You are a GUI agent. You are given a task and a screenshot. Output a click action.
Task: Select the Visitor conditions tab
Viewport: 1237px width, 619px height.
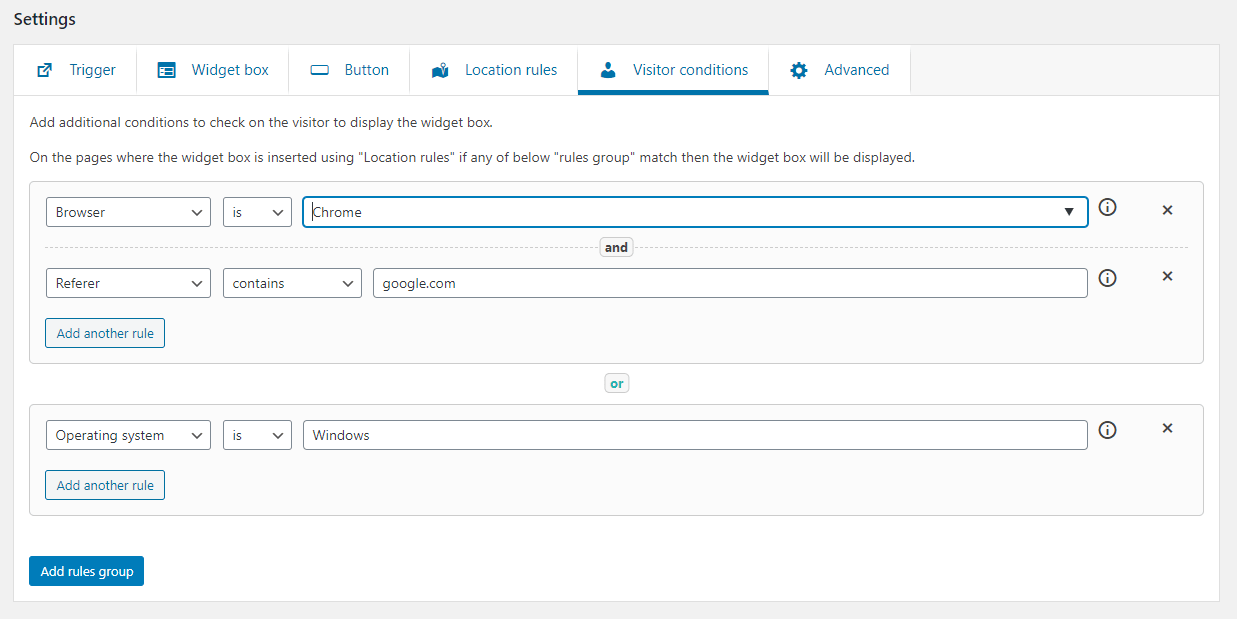[x=673, y=70]
